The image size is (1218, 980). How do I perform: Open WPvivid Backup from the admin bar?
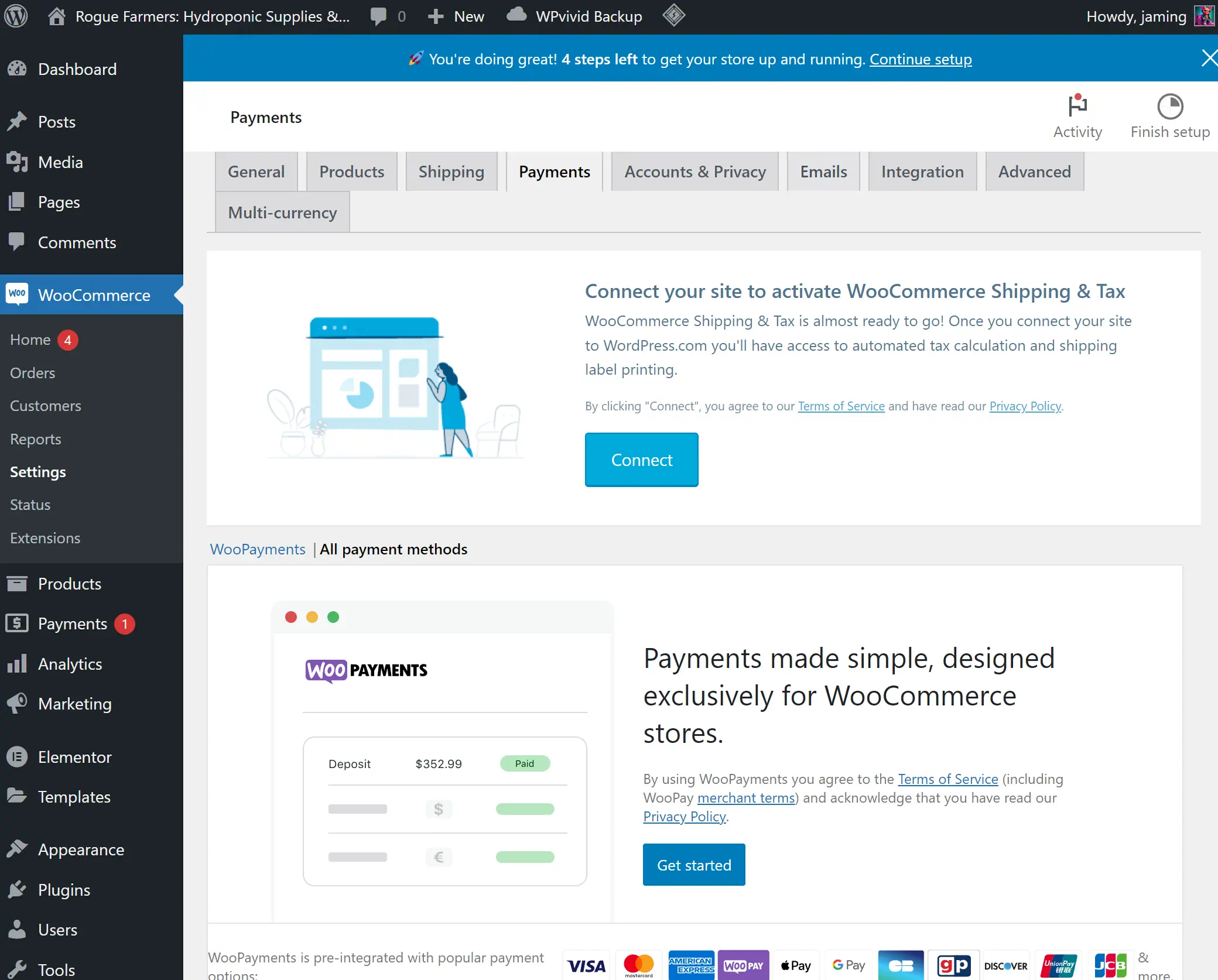point(574,16)
